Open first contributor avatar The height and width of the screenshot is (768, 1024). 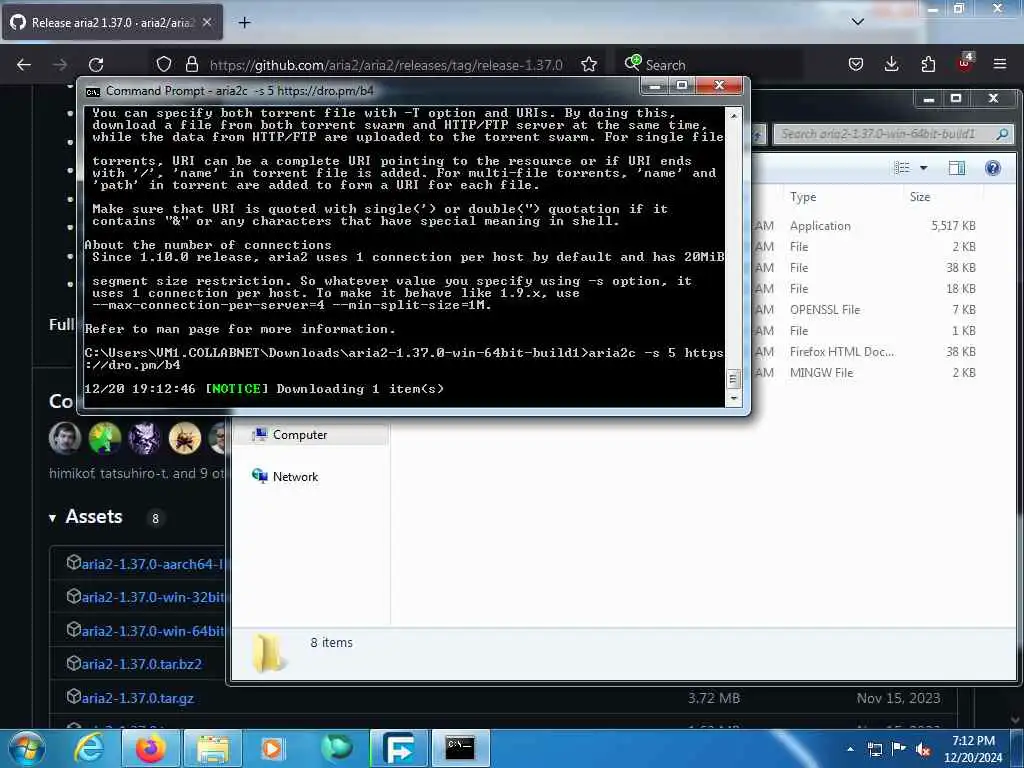coord(65,438)
